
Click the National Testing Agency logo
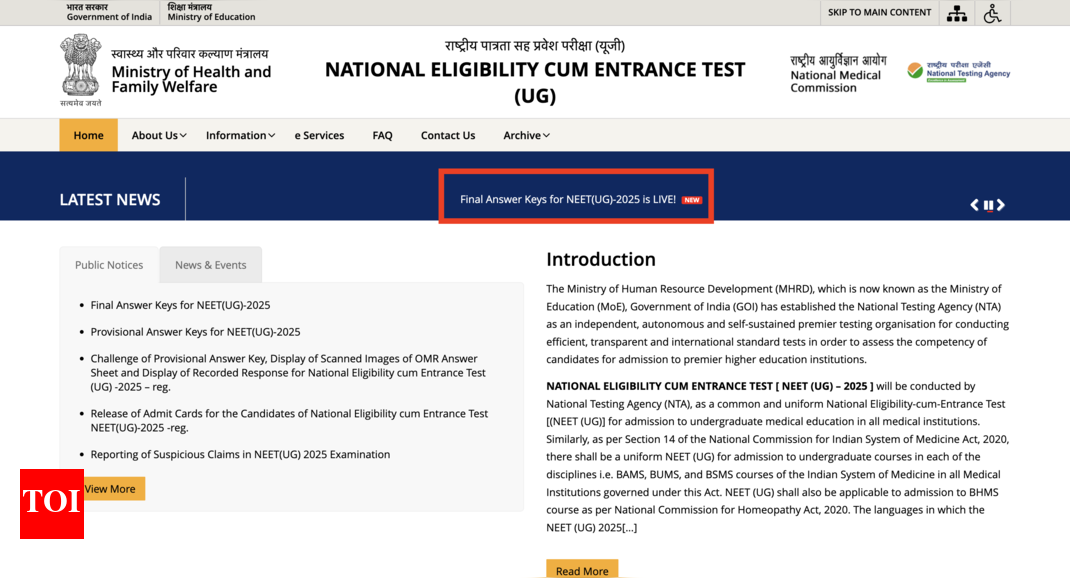(958, 72)
